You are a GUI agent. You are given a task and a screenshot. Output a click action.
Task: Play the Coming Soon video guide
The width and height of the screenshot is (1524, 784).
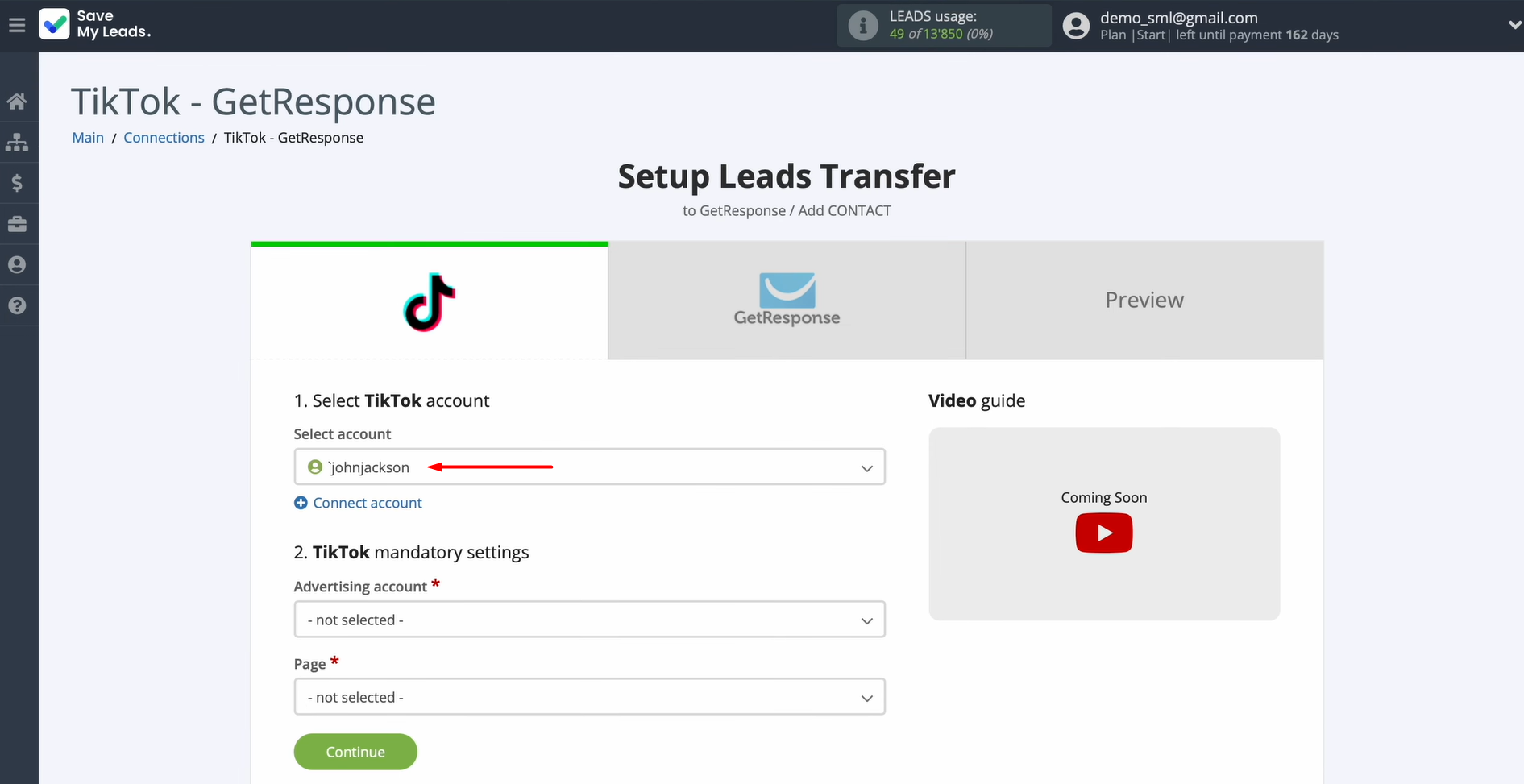(x=1103, y=533)
